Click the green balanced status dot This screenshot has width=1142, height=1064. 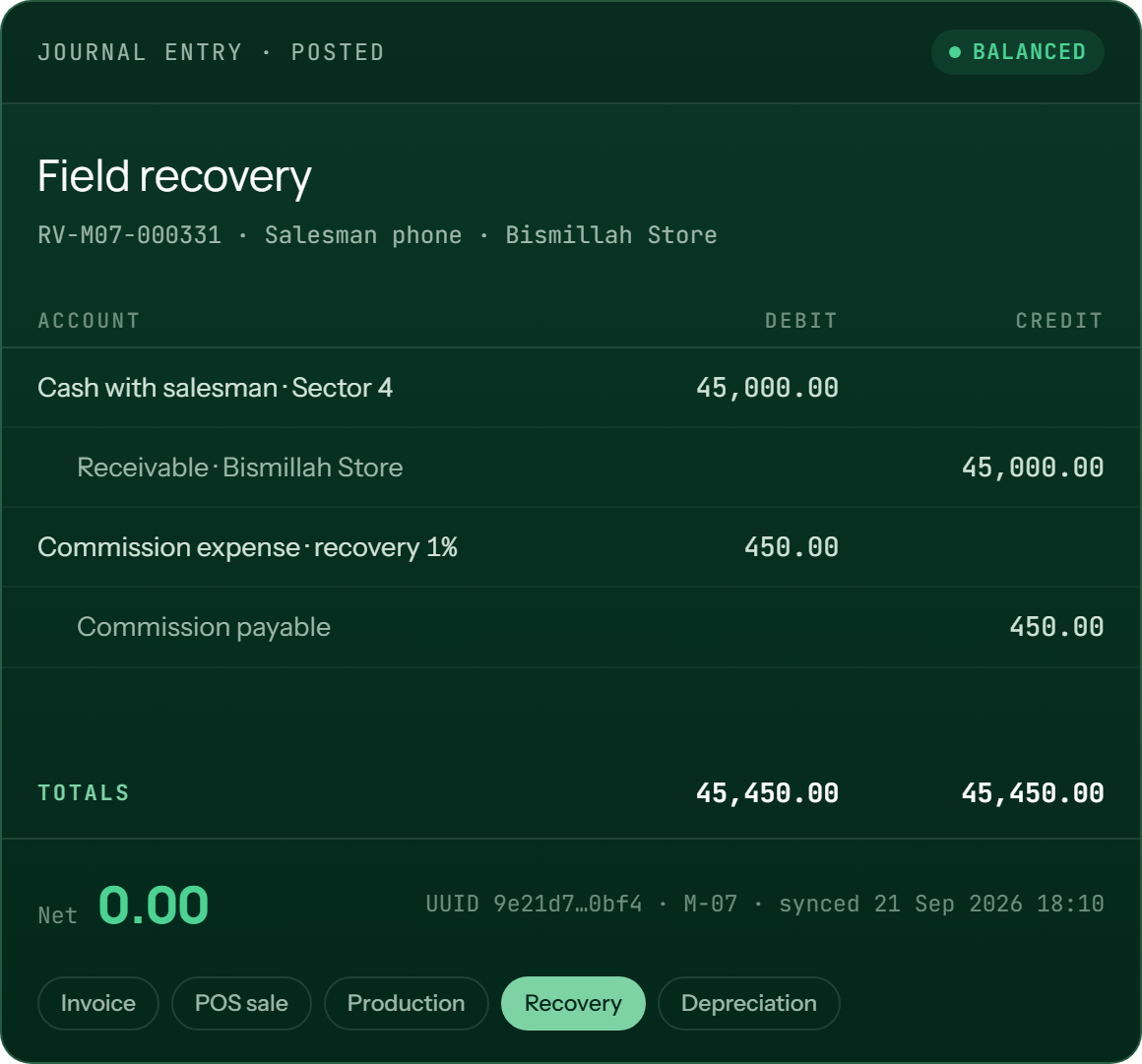click(955, 52)
